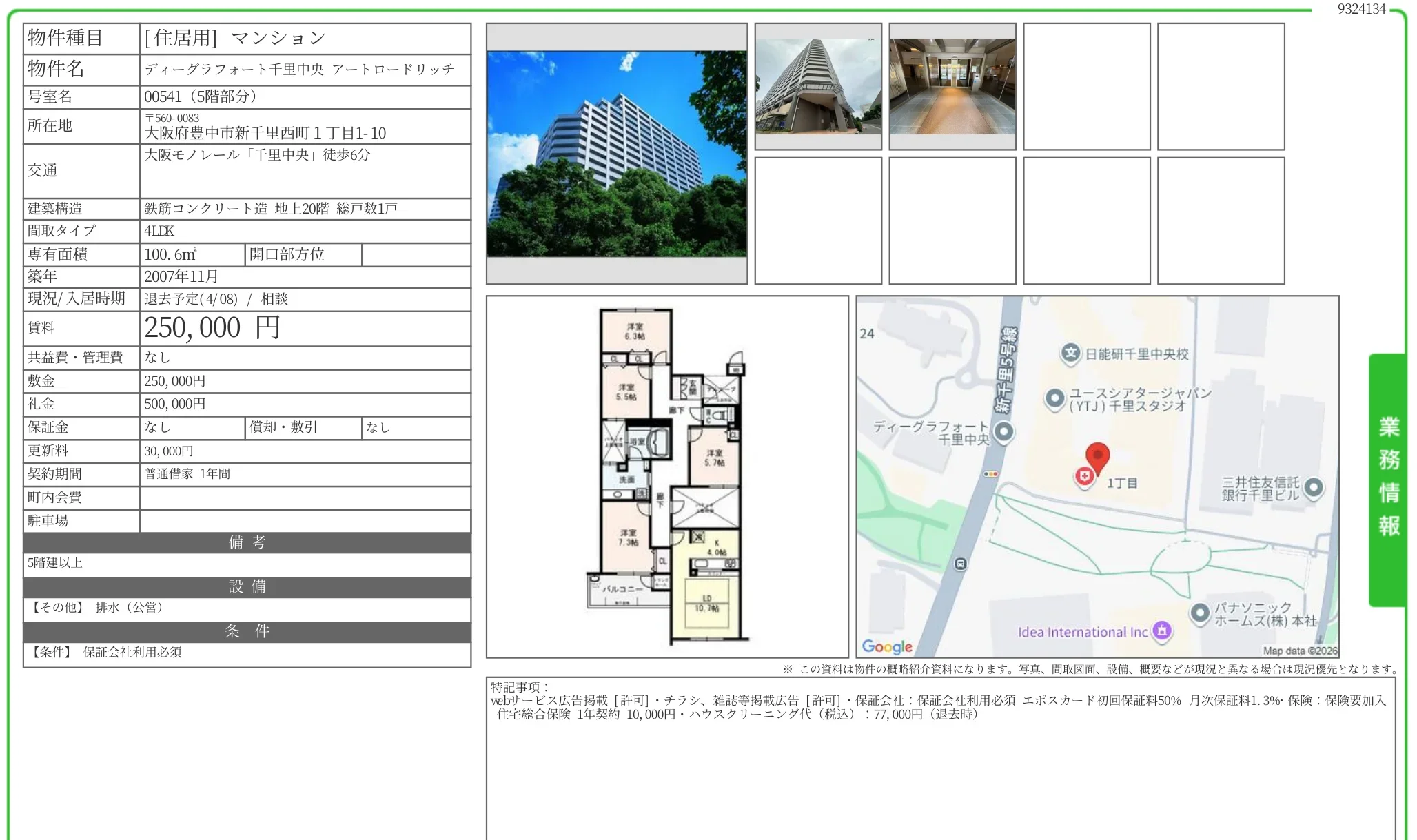
Task: Click the 三井住友信託銀行千里ビル map marker
Action: (1314, 487)
